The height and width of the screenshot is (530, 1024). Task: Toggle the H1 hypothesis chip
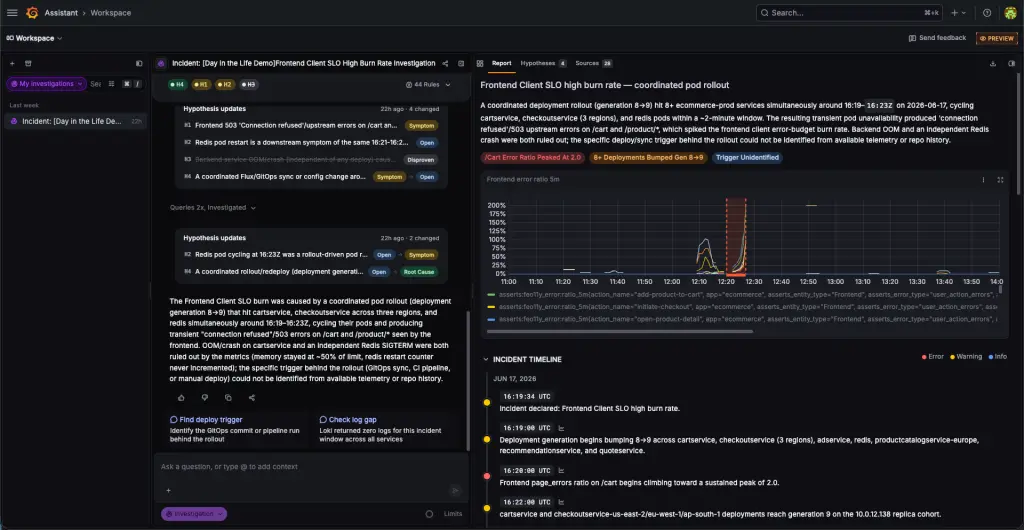200,84
